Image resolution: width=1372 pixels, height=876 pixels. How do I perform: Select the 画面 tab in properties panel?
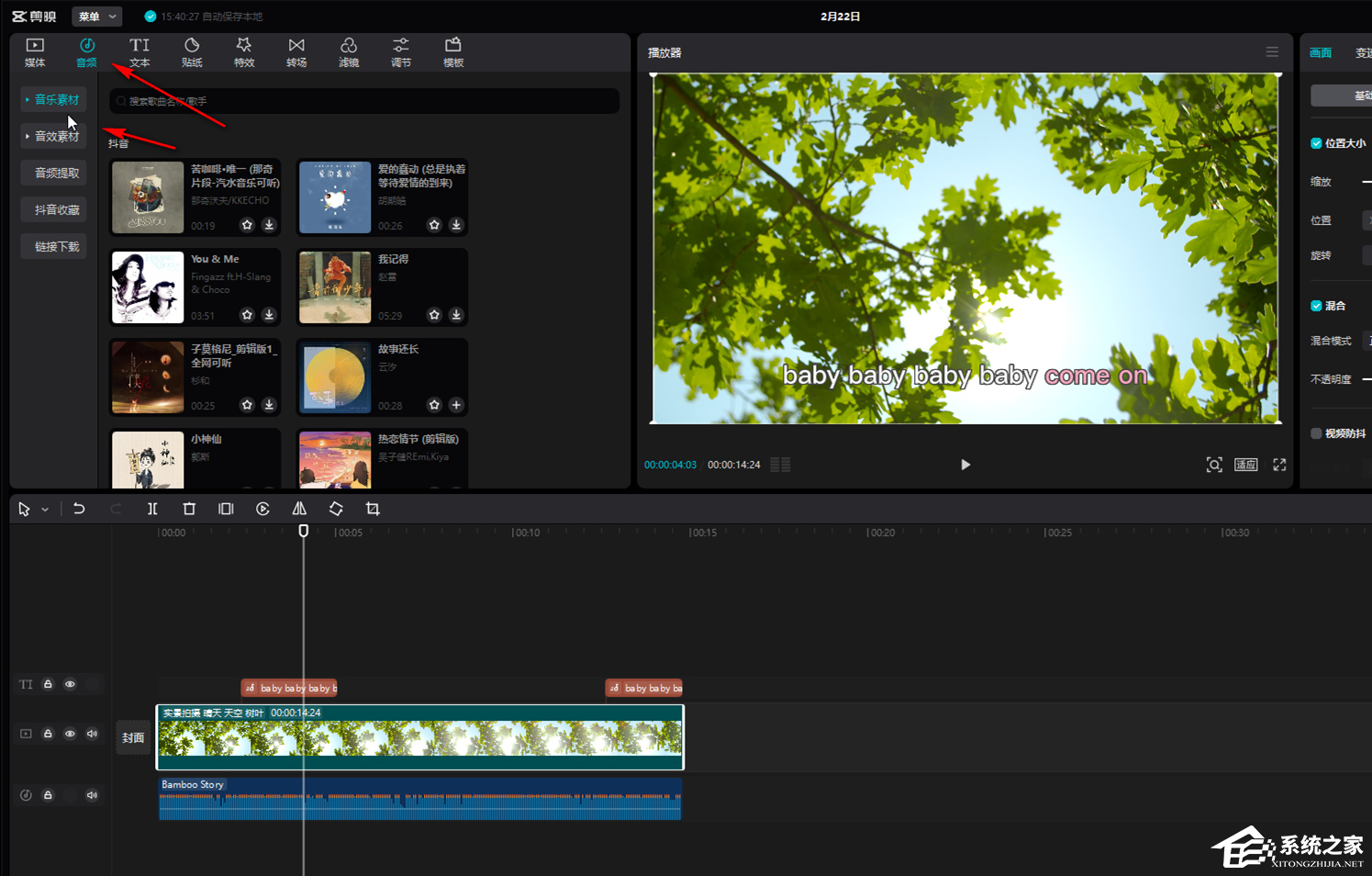click(1321, 53)
